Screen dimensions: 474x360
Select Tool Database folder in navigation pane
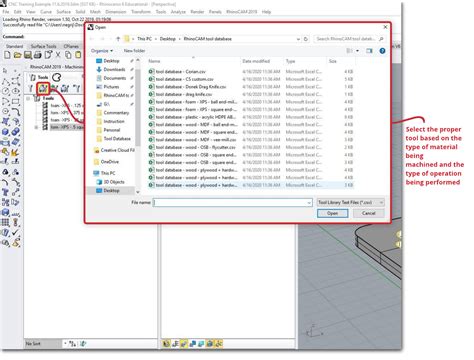116,139
